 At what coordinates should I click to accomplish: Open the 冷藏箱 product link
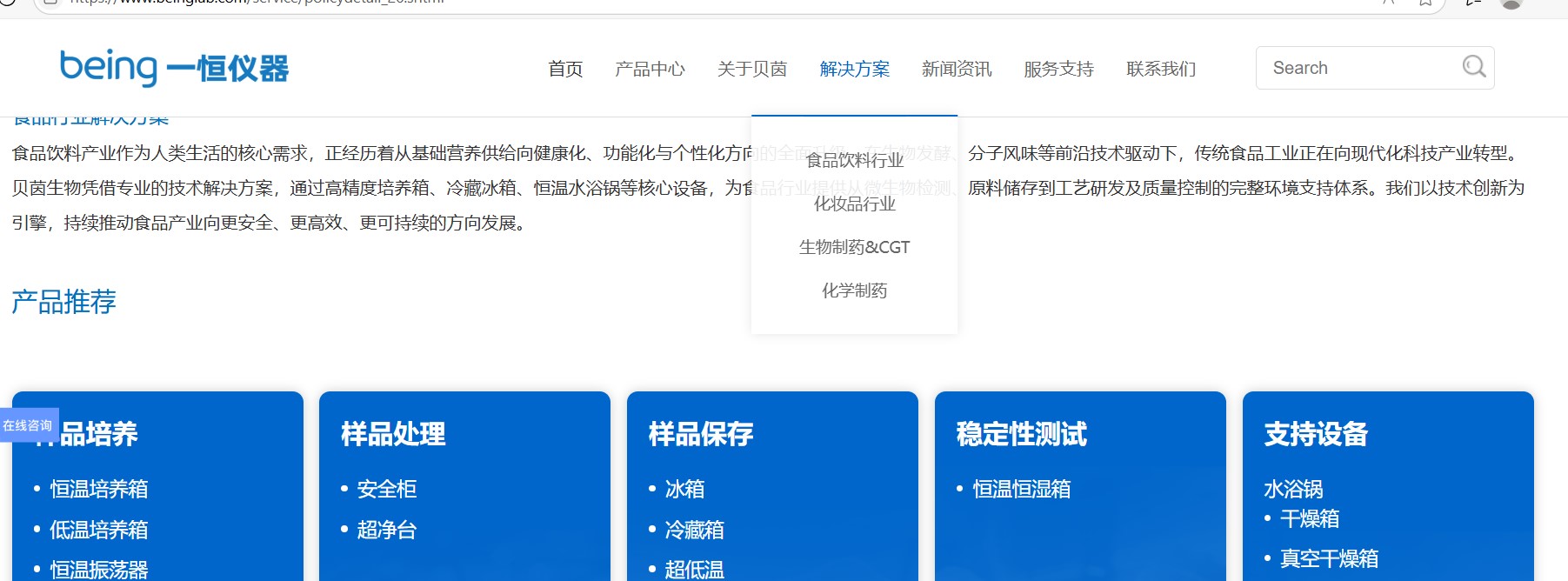(694, 530)
